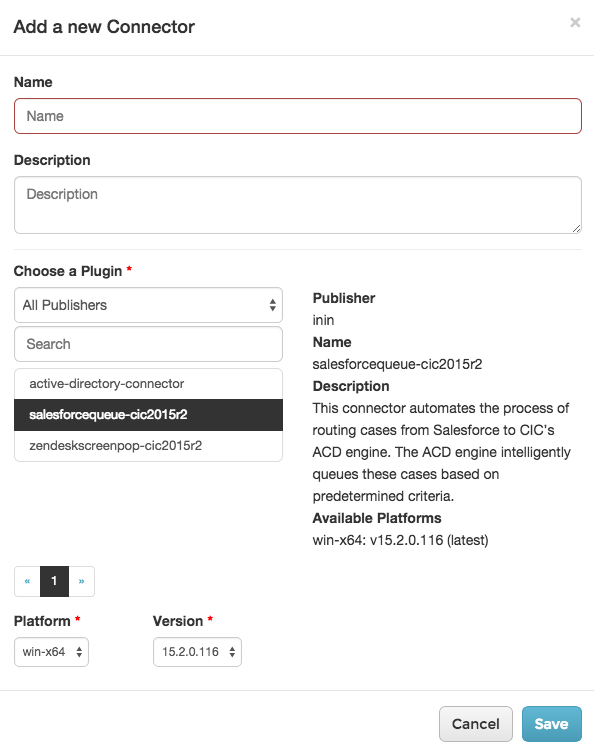The image size is (594, 754).
Task: Focus the connector Name input field
Action: coord(298,116)
